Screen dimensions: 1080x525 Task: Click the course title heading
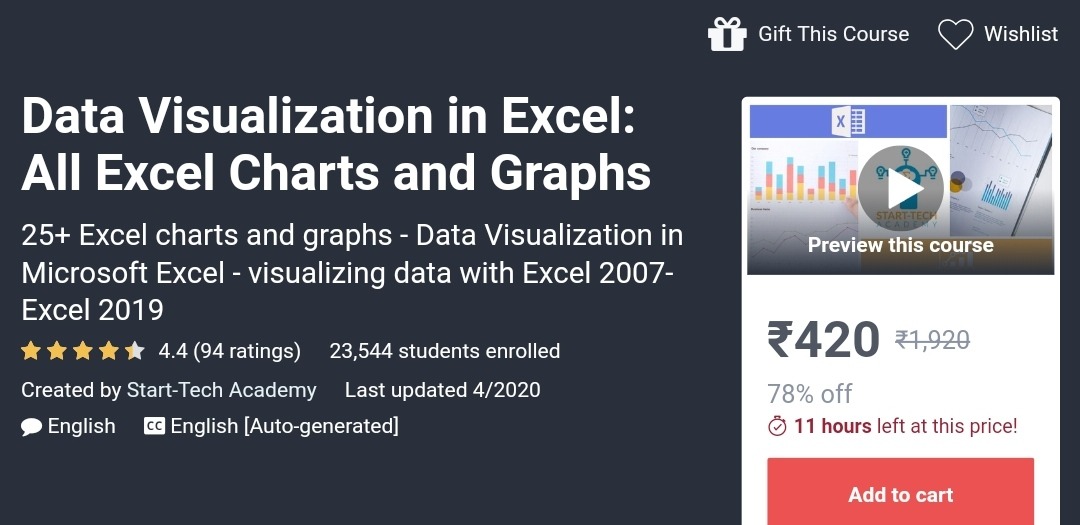click(x=336, y=145)
